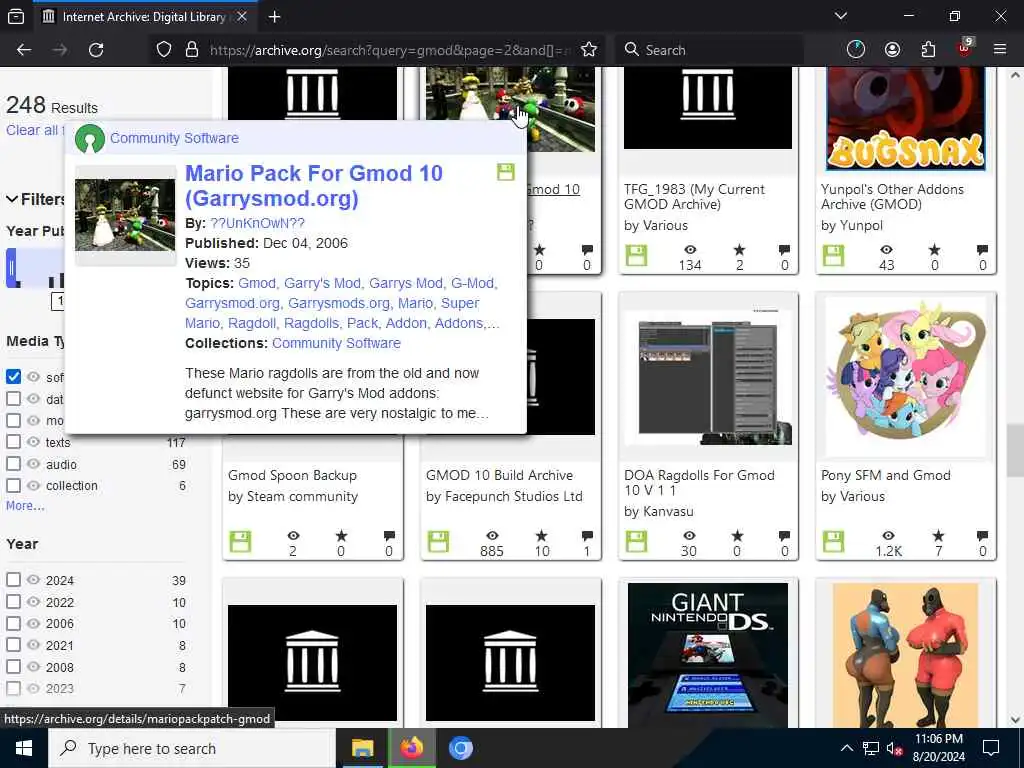This screenshot has height=768, width=1024.
Task: Click views eye icon on Pony SFM card
Action: coord(888,536)
